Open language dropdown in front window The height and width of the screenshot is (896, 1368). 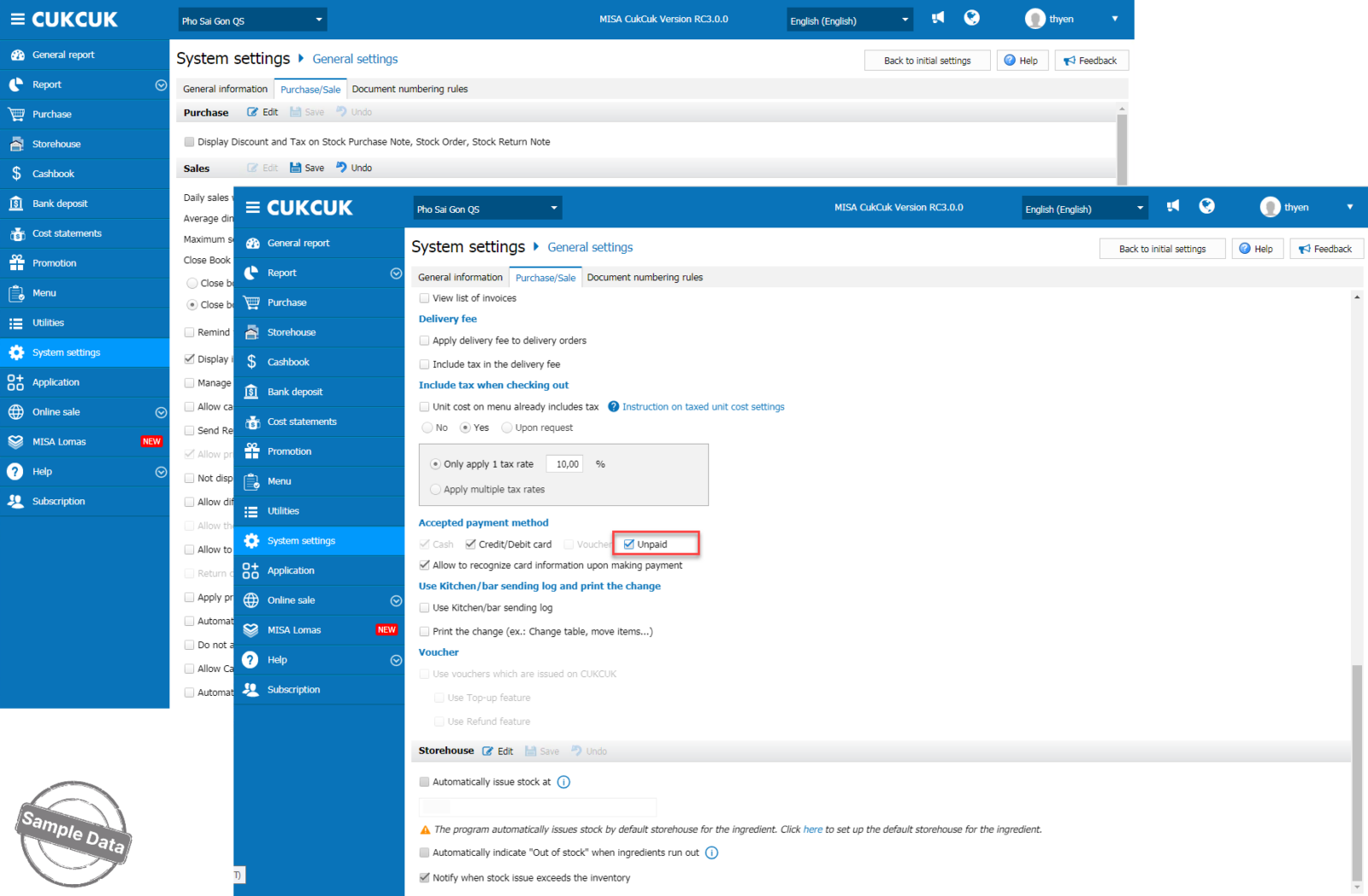tap(1085, 209)
